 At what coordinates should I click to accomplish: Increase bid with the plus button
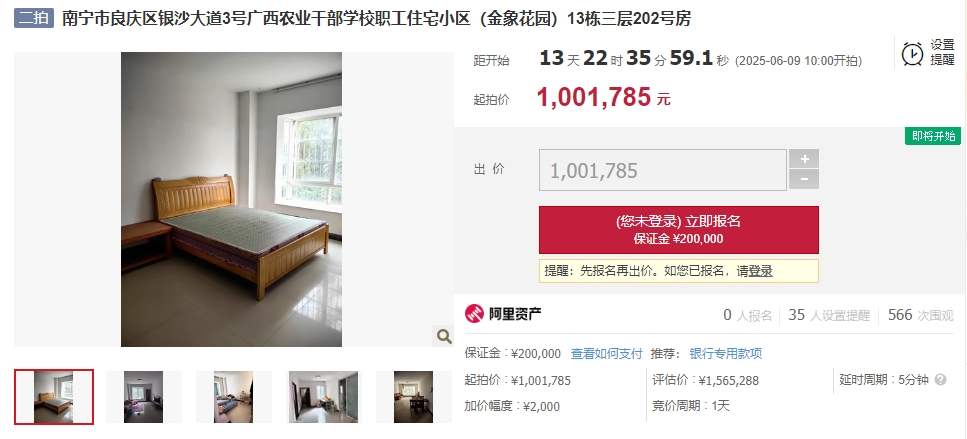804,158
